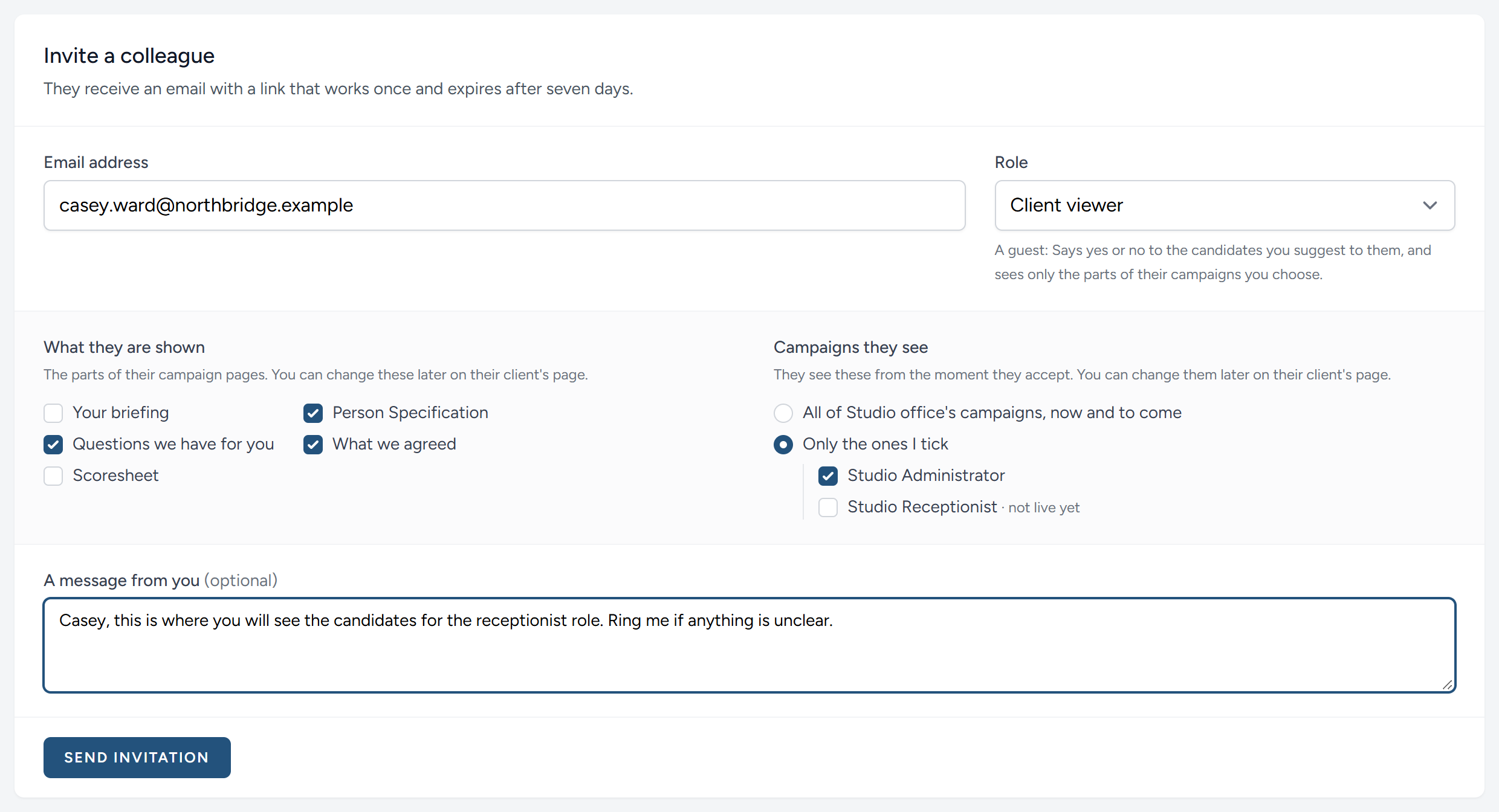Screen dimensions: 1499x812
Task: Click the 'Campaigns they see' heading
Action: [850, 347]
